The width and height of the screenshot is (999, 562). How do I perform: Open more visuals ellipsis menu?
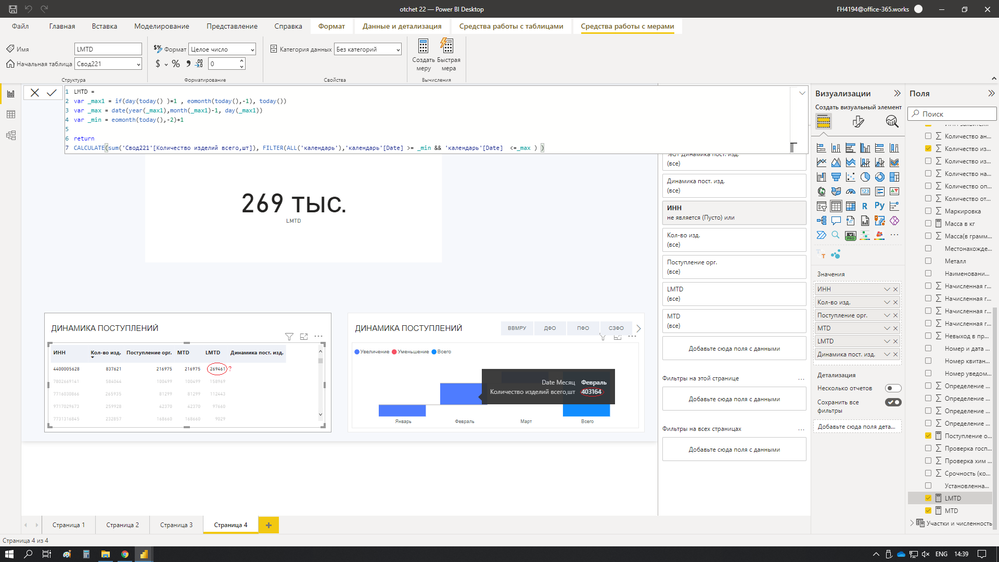click(x=895, y=236)
